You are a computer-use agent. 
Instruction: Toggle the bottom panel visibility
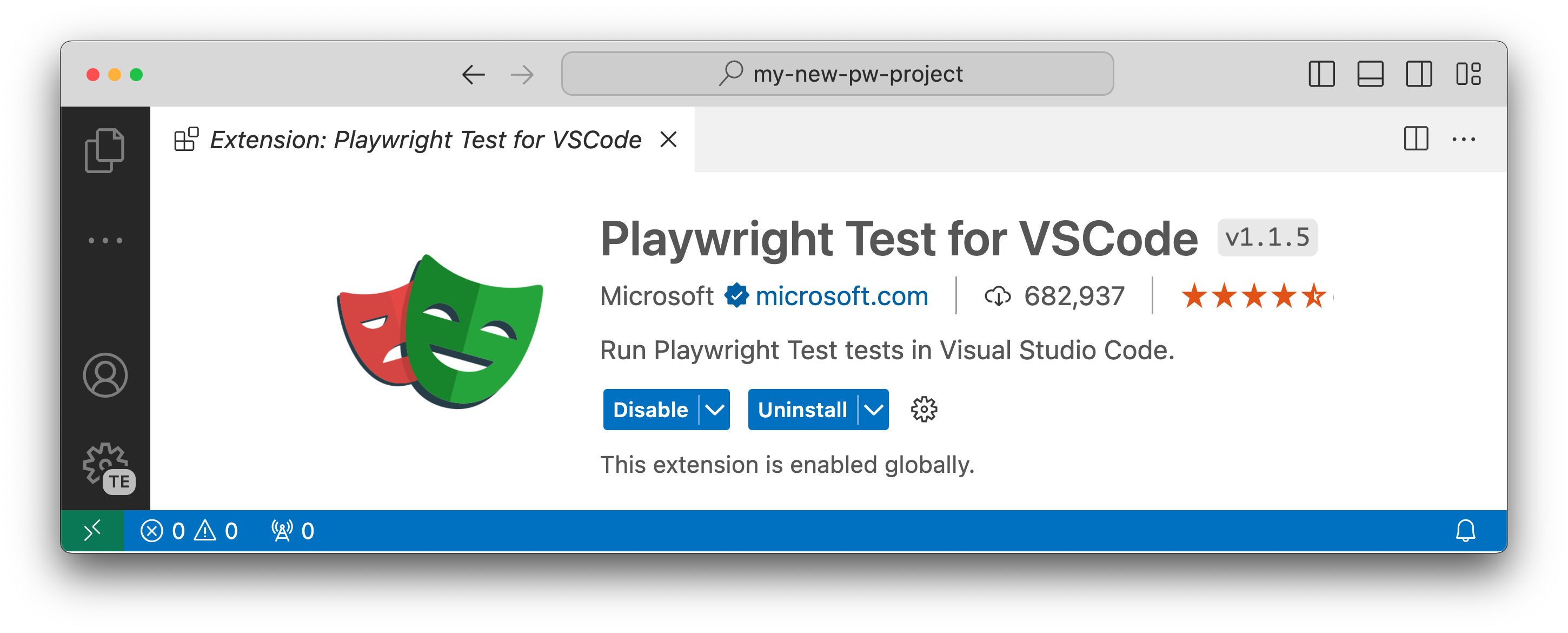(1370, 74)
